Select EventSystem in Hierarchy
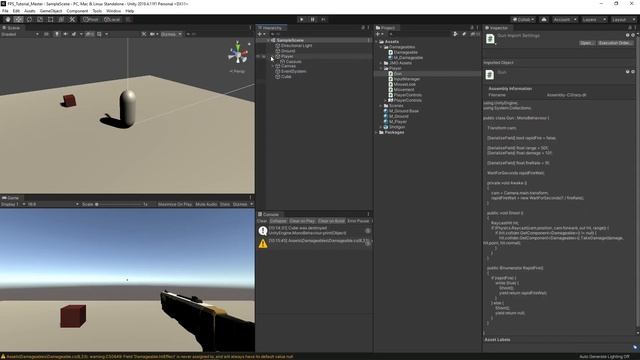Image resolution: width=640 pixels, height=360 pixels. coord(293,71)
